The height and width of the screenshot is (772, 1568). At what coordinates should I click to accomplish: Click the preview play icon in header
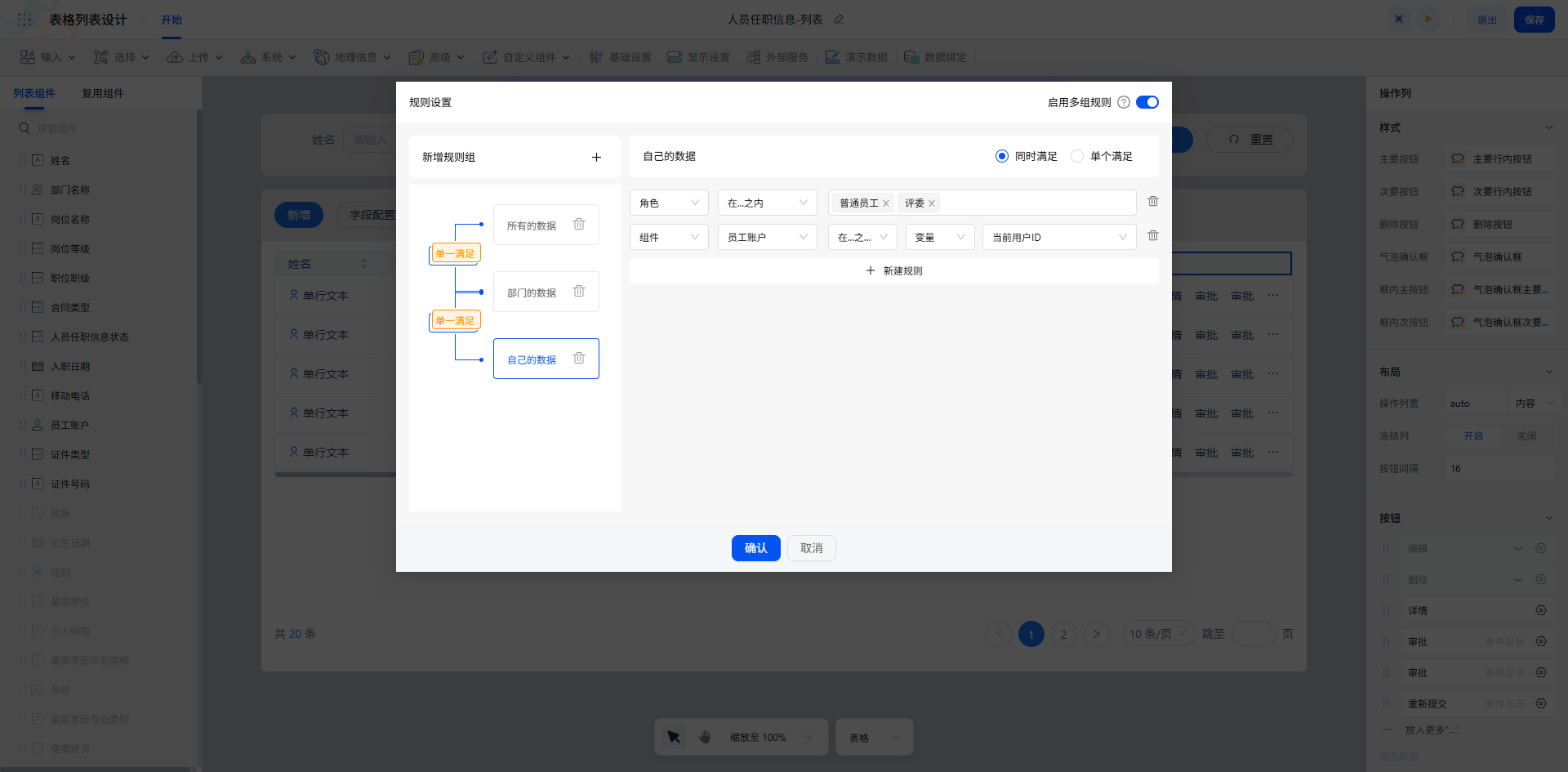[x=1428, y=19]
